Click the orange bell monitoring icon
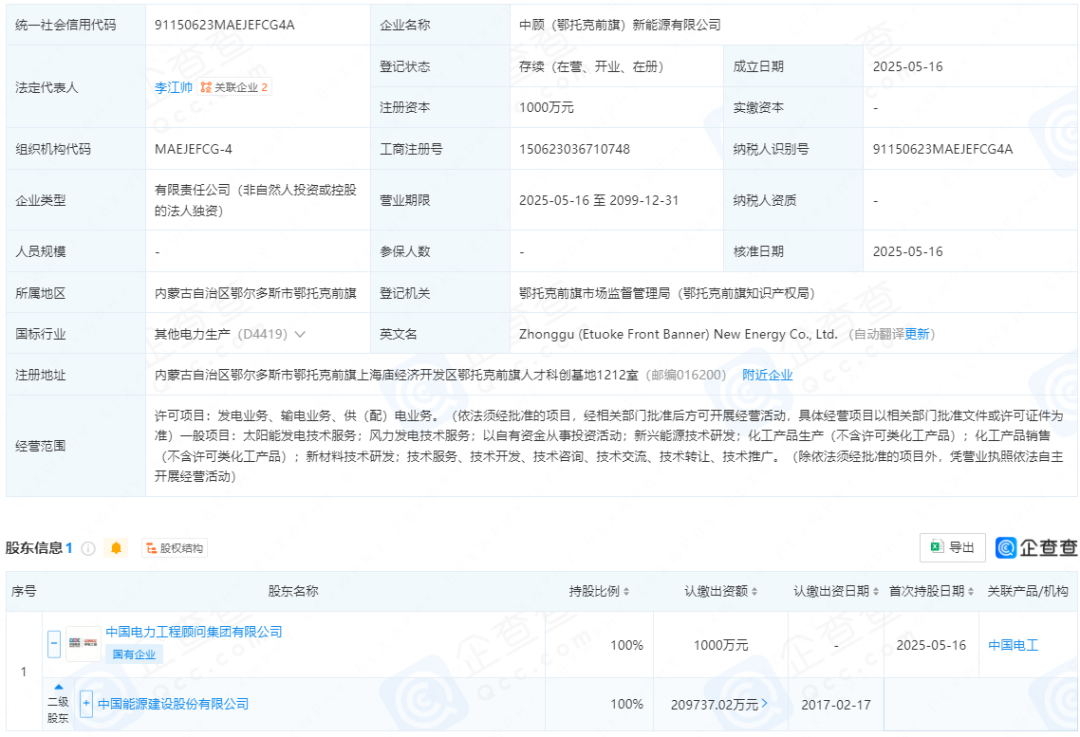 117,548
